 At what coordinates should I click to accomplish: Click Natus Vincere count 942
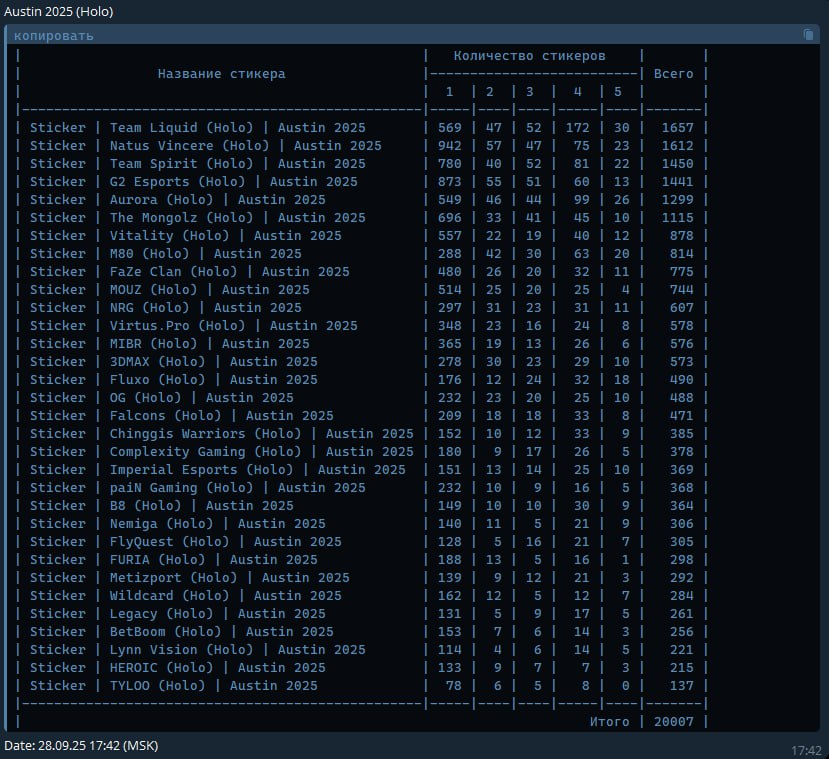pyautogui.click(x=449, y=145)
